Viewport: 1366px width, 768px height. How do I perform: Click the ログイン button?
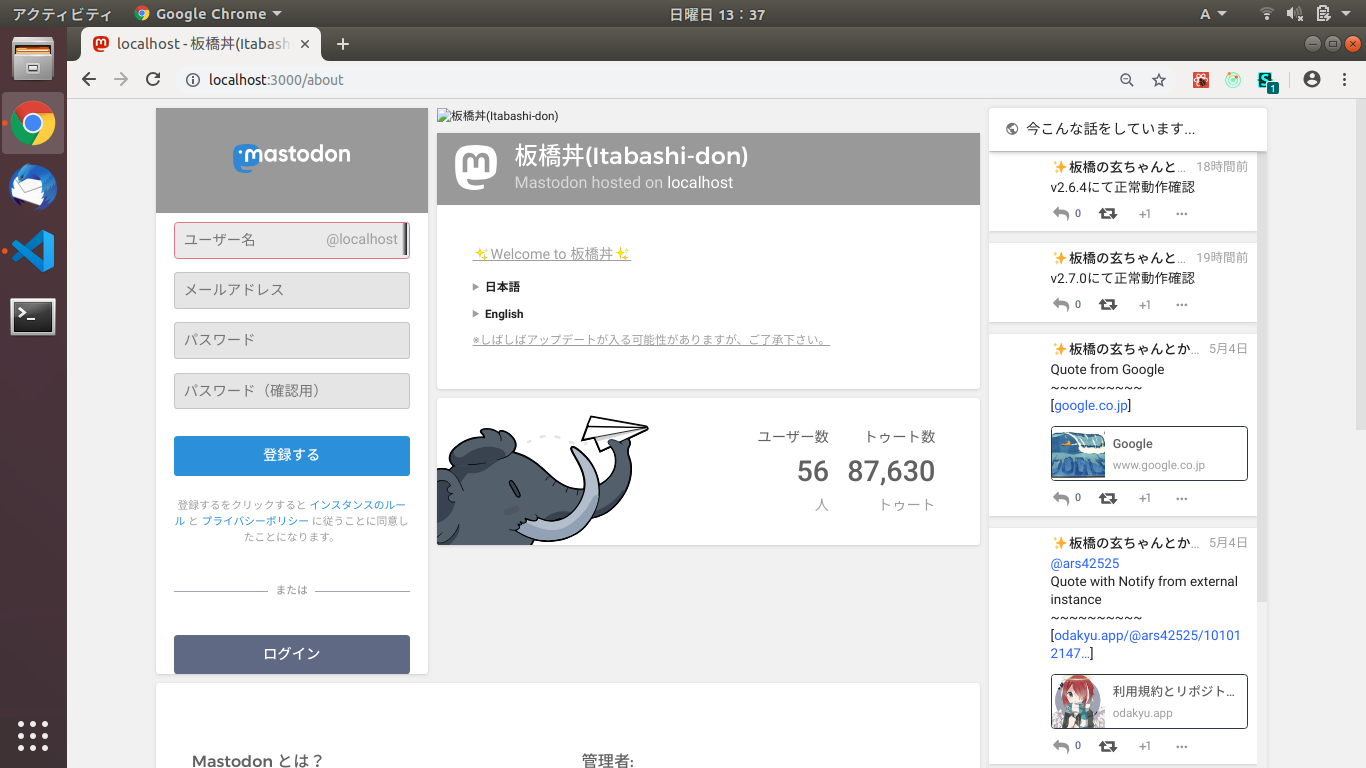coord(291,654)
